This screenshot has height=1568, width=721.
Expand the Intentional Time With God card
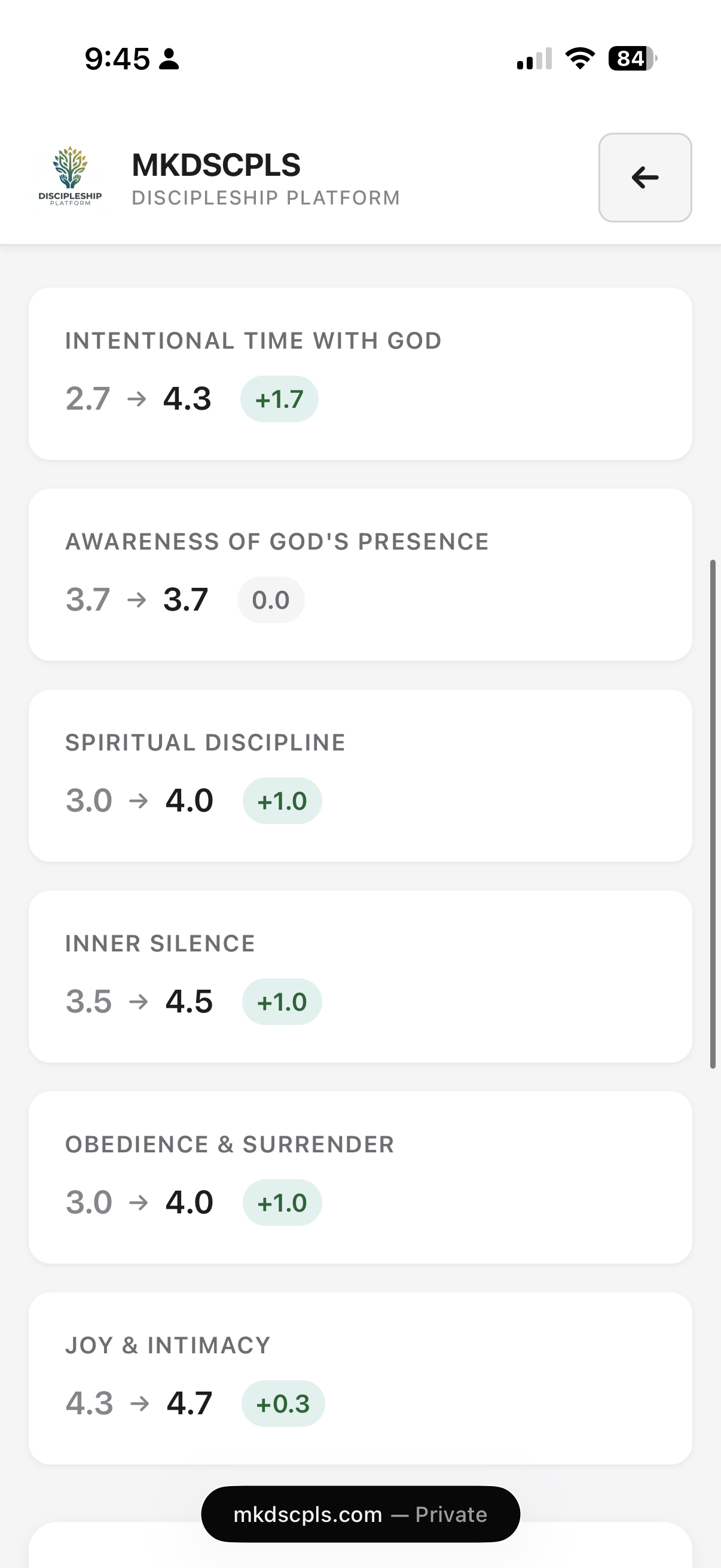(360, 373)
